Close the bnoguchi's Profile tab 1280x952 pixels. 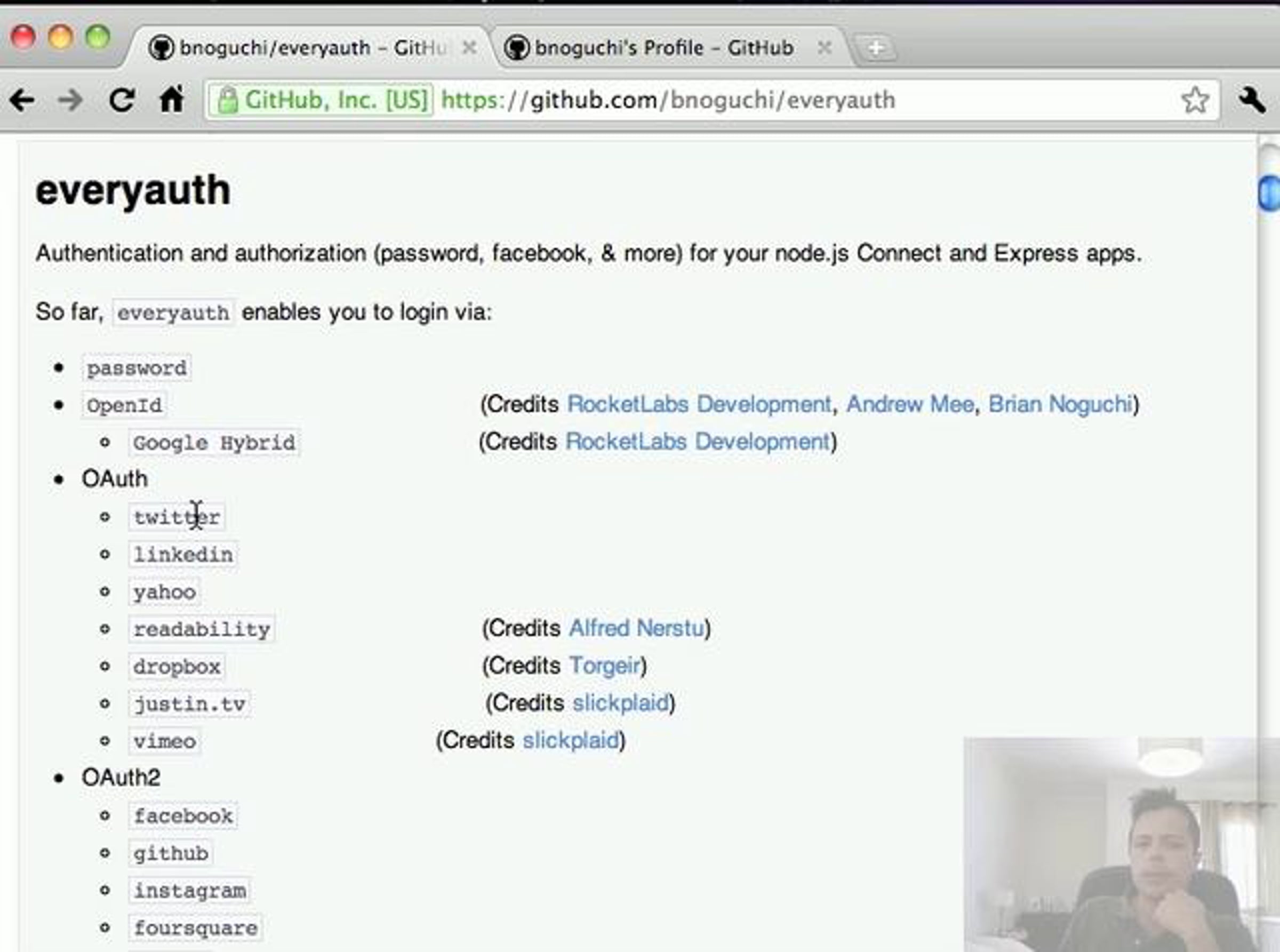point(825,47)
